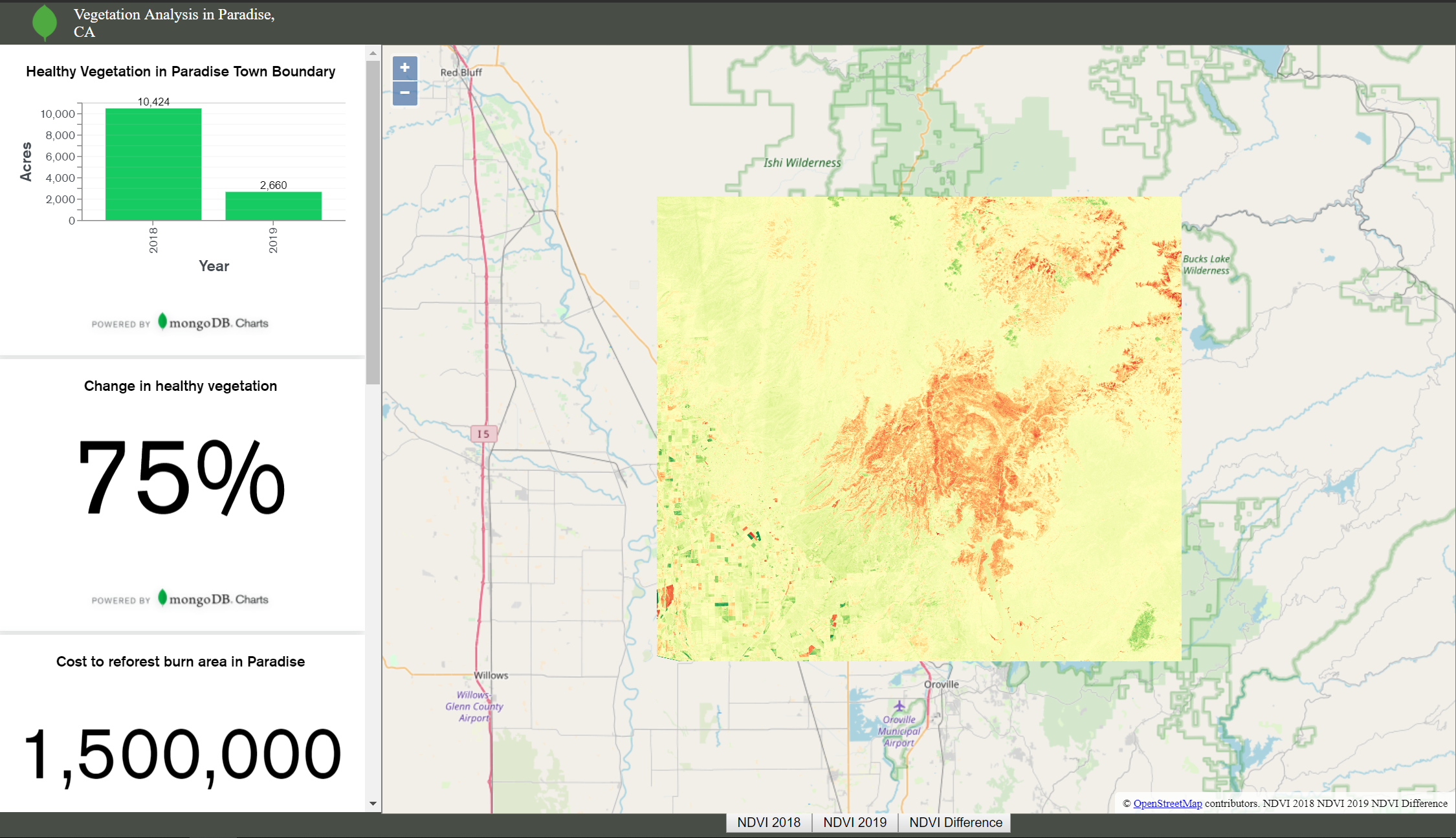The height and width of the screenshot is (838, 1456).
Task: Click the 2018 bar in vegetation chart
Action: [x=153, y=164]
